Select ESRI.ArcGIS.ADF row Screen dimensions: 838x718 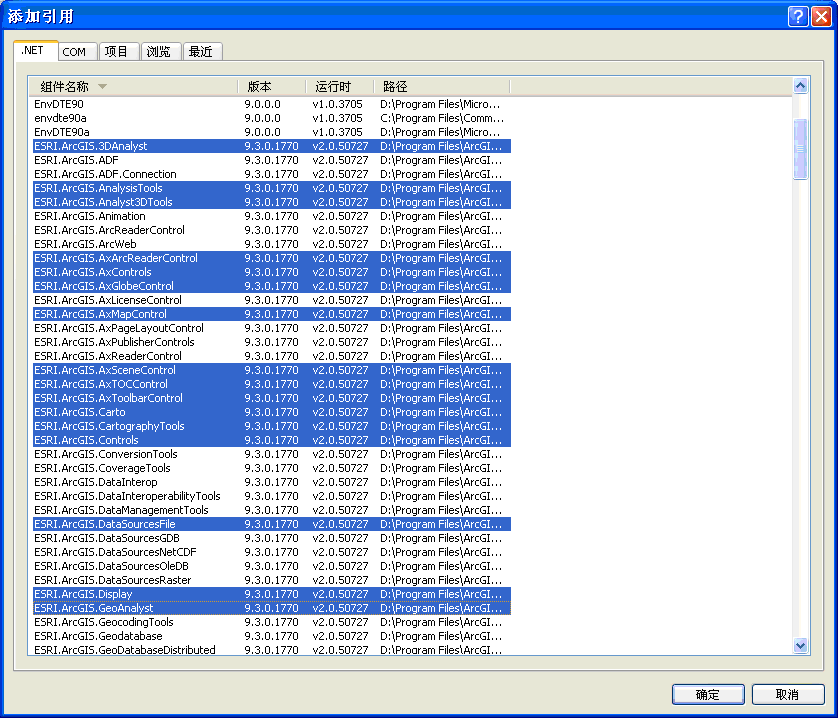[x=271, y=160]
